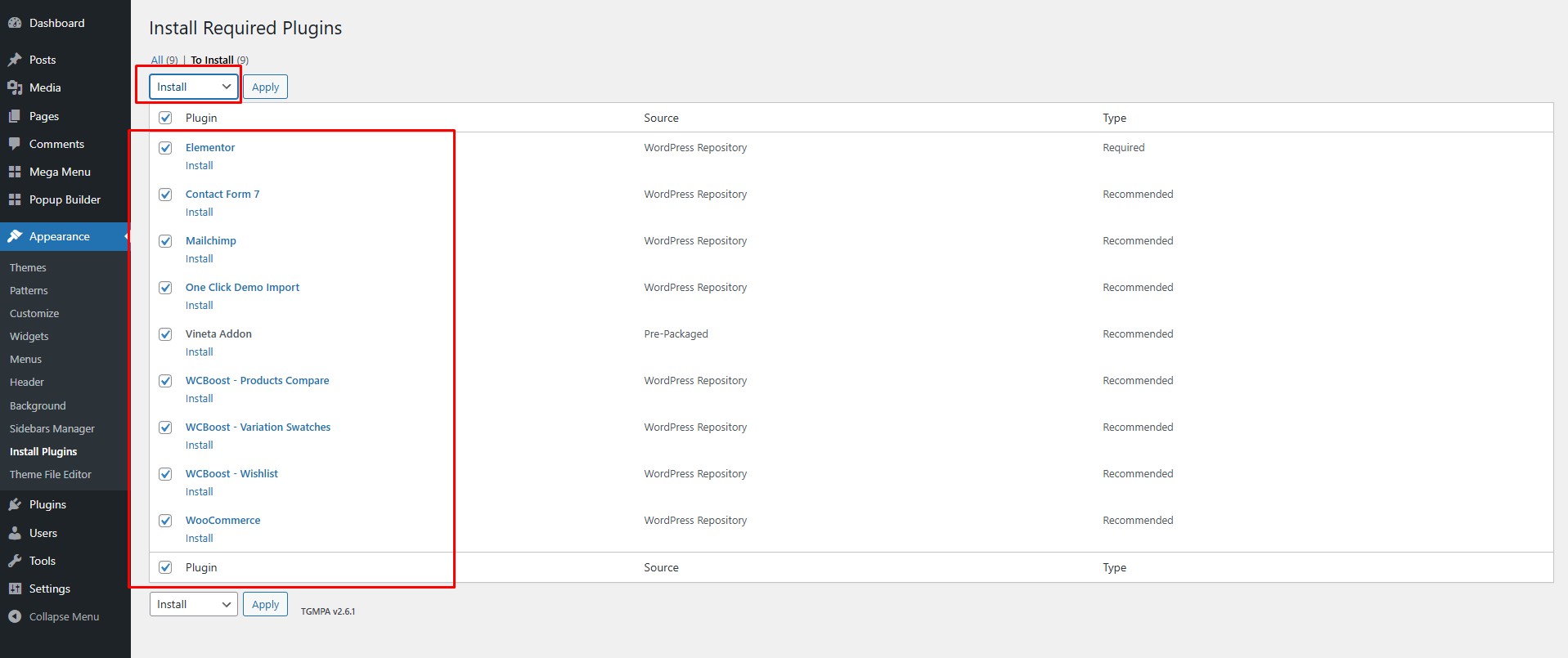
Task: Click the Pre-Packaged source text
Action: point(676,333)
